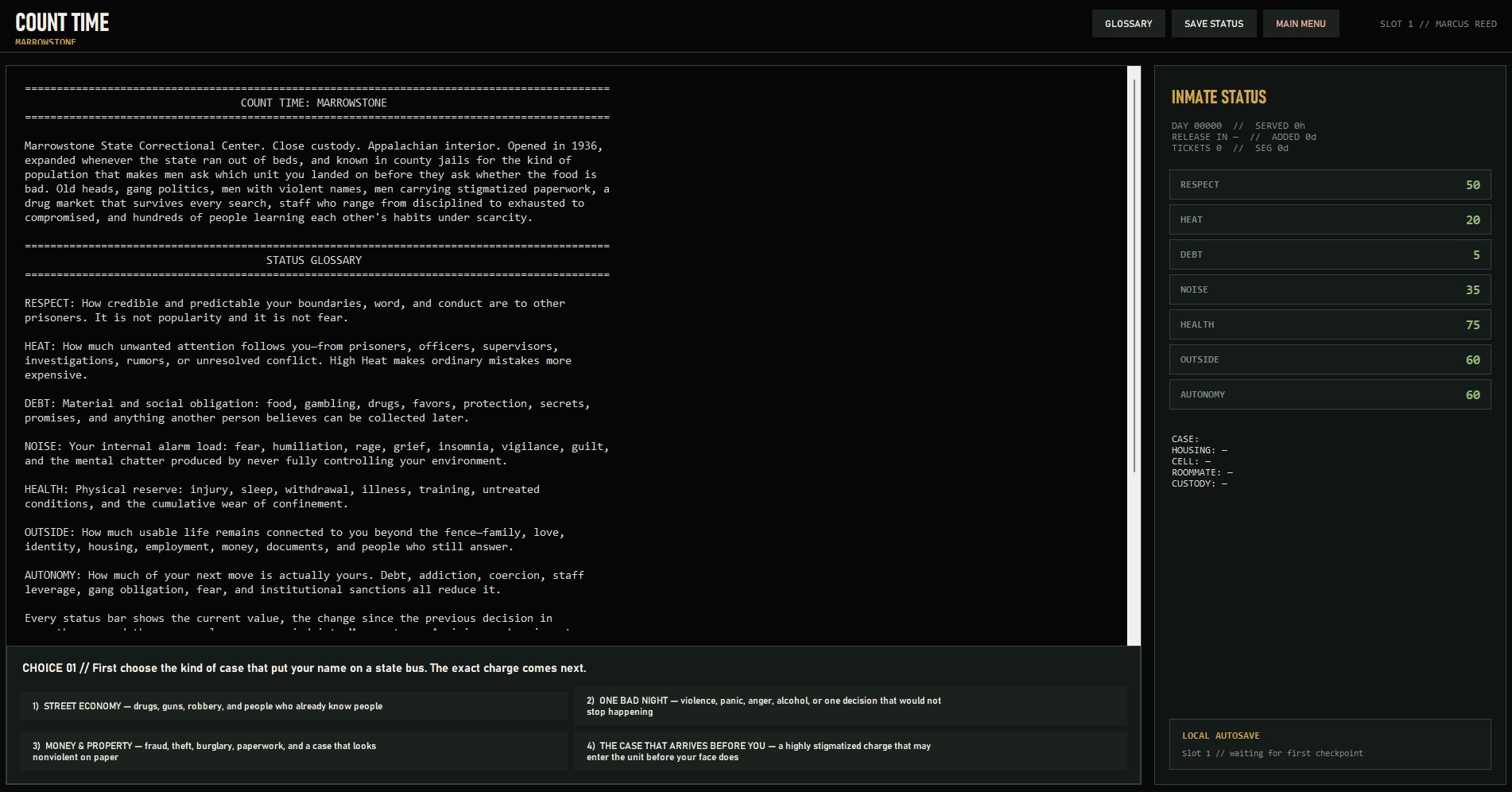Click the 'OUTSIDE:' glossary definition
This screenshot has width=1512, height=792.
click(x=295, y=539)
